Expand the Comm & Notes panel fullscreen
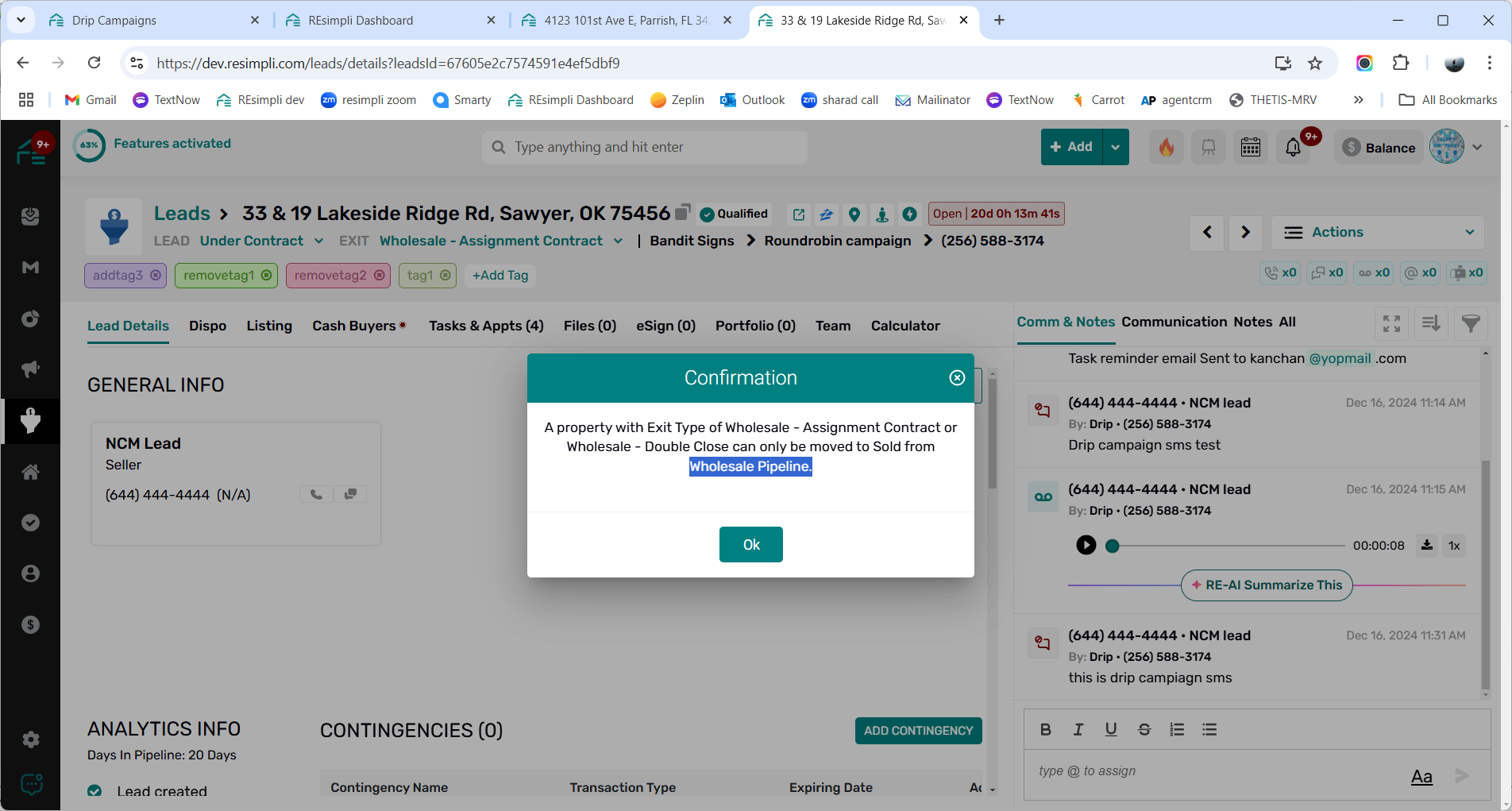Screen dimensions: 1512x811 (x=1391, y=323)
